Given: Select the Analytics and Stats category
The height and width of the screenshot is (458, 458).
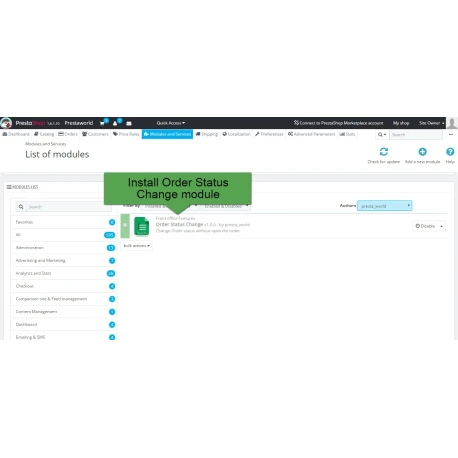Looking at the screenshot, I should [63, 273].
